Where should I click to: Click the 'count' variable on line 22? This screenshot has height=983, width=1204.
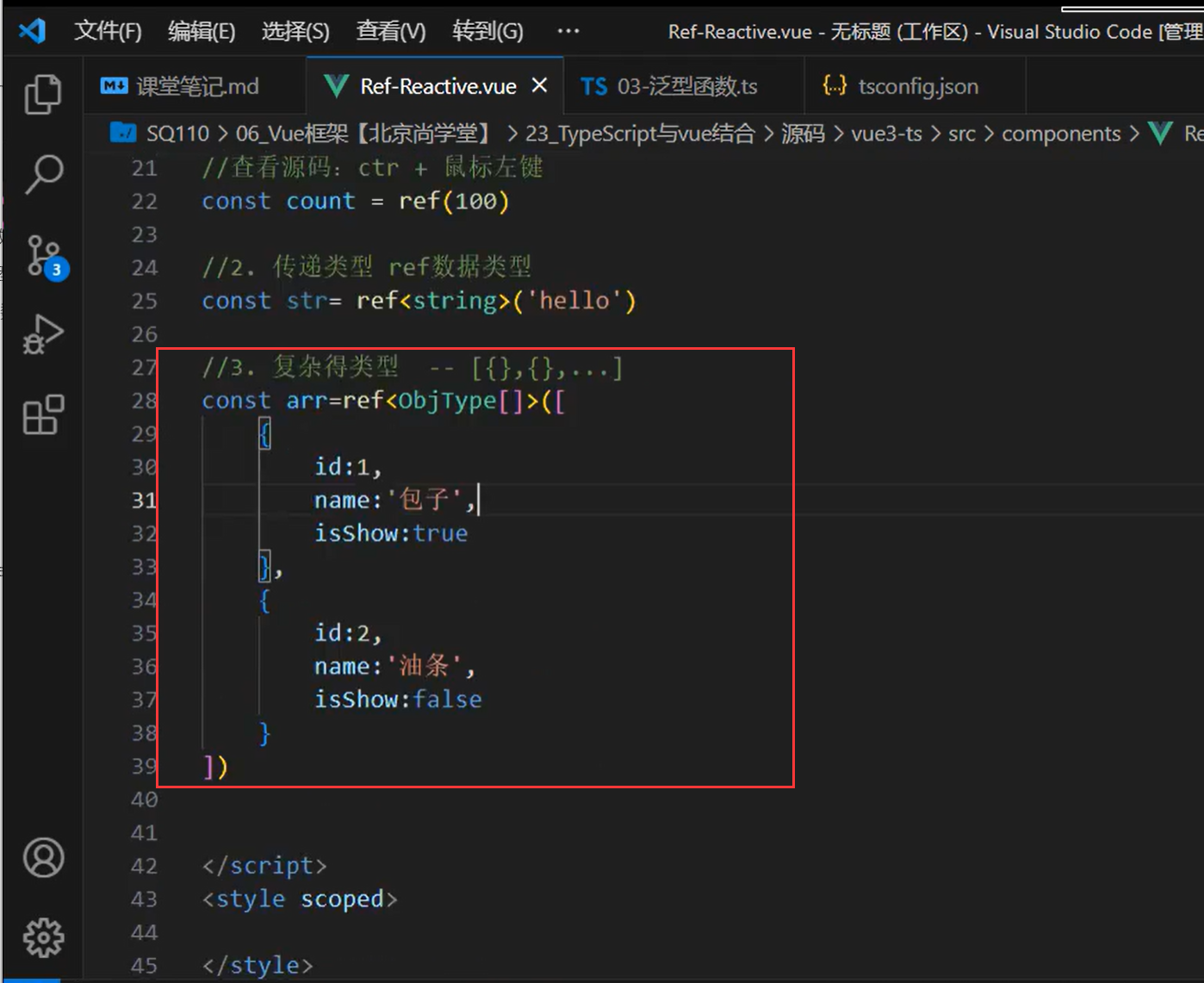click(x=320, y=202)
